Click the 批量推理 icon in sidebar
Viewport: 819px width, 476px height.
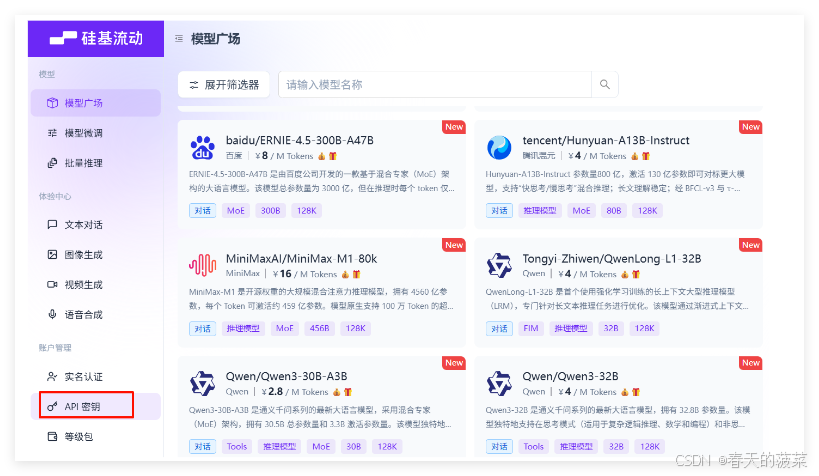point(52,163)
